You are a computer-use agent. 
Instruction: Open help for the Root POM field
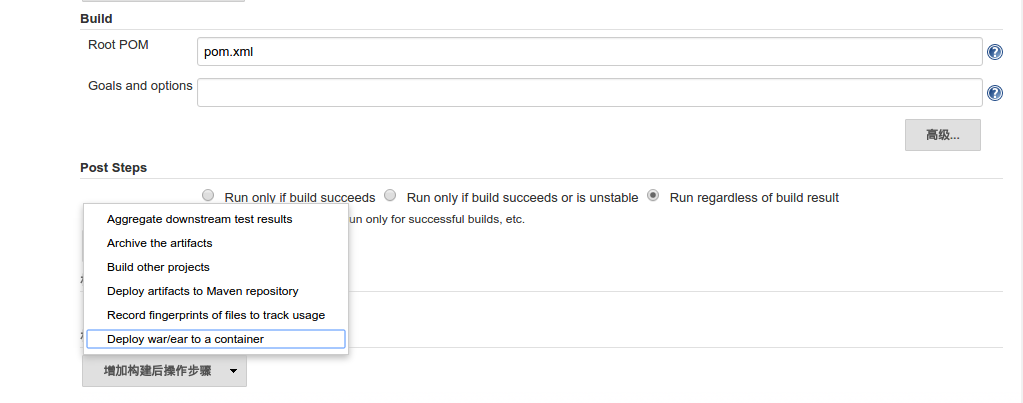pyautogui.click(x=995, y=52)
